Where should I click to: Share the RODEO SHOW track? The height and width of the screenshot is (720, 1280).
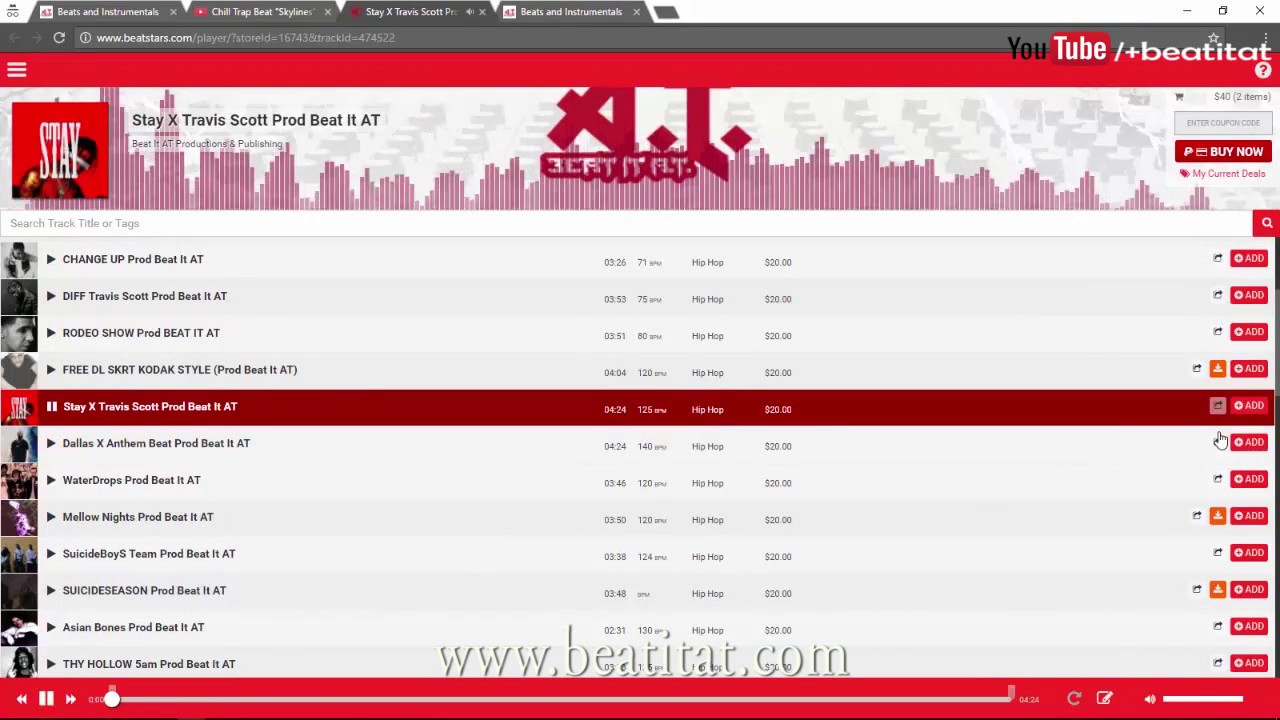click(x=1217, y=332)
